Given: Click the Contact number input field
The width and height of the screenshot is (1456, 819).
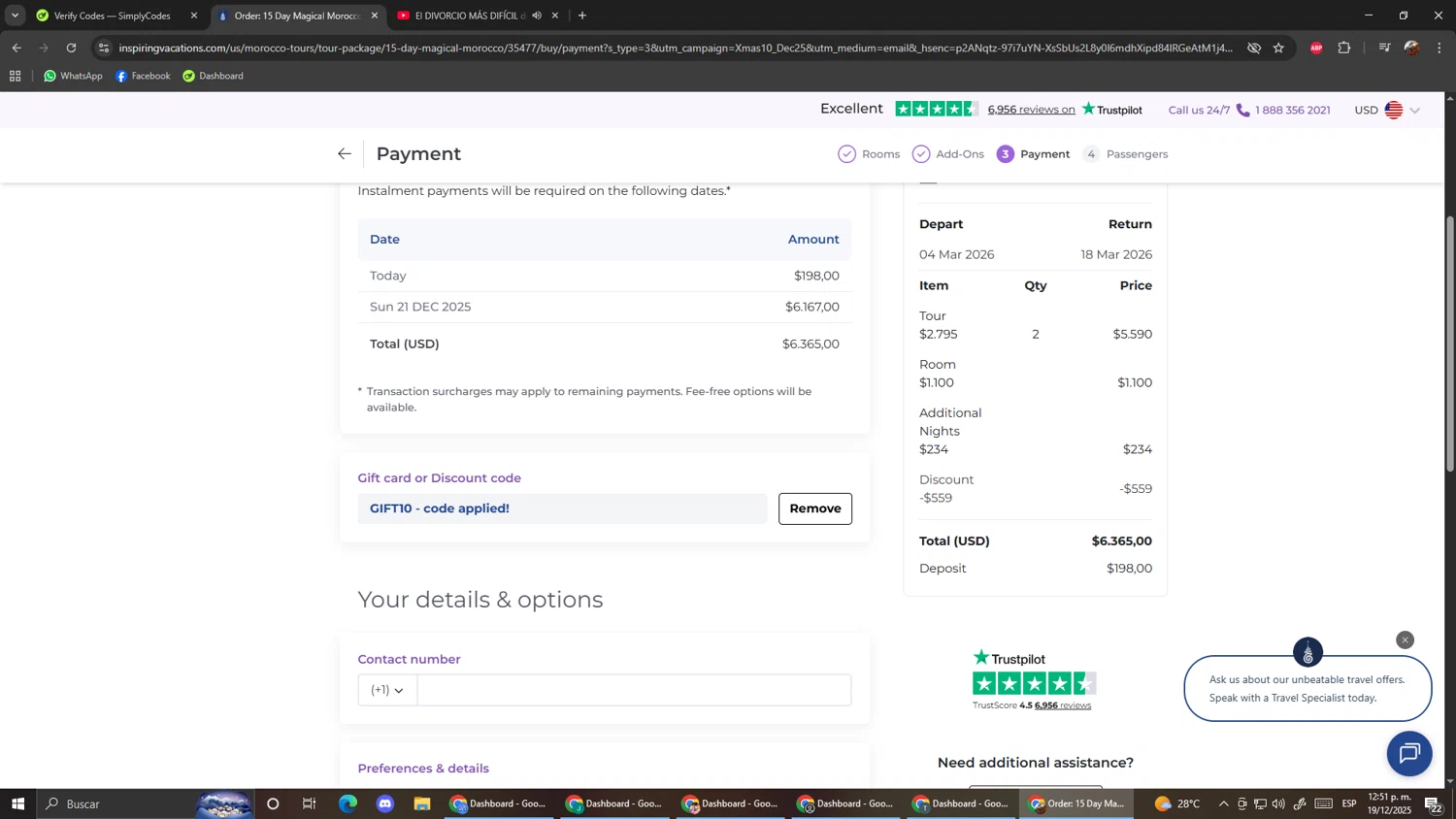Looking at the screenshot, I should [x=634, y=690].
